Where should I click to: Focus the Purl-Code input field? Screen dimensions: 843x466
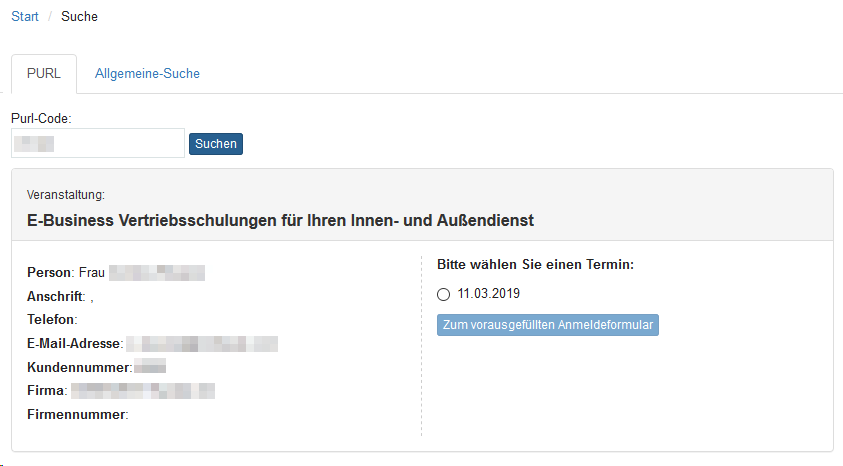coord(98,143)
